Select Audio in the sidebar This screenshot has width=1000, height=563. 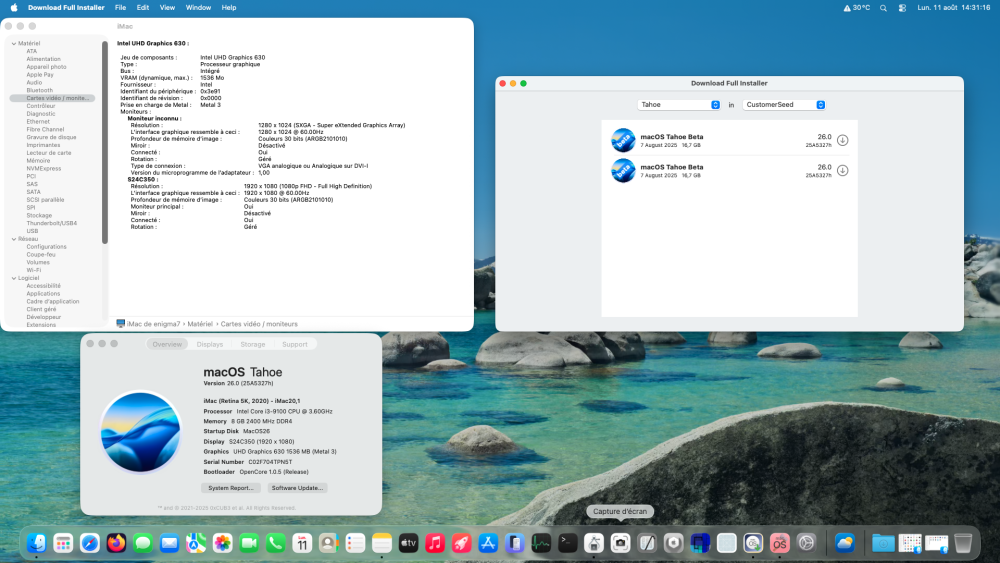point(34,82)
